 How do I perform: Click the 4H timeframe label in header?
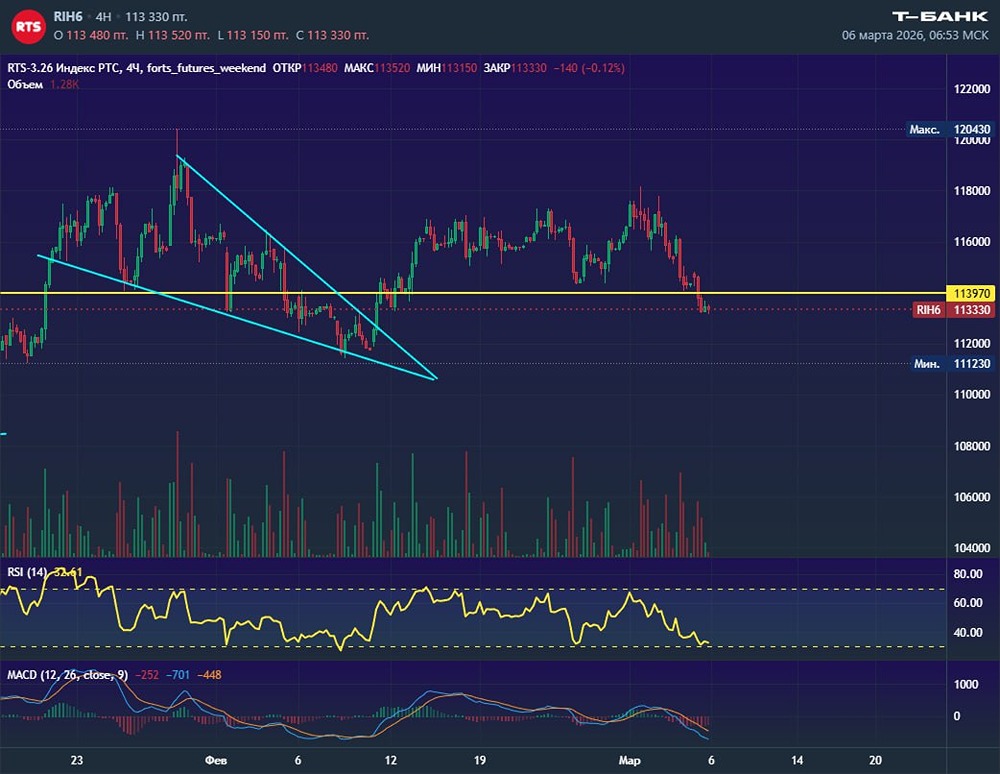103,17
